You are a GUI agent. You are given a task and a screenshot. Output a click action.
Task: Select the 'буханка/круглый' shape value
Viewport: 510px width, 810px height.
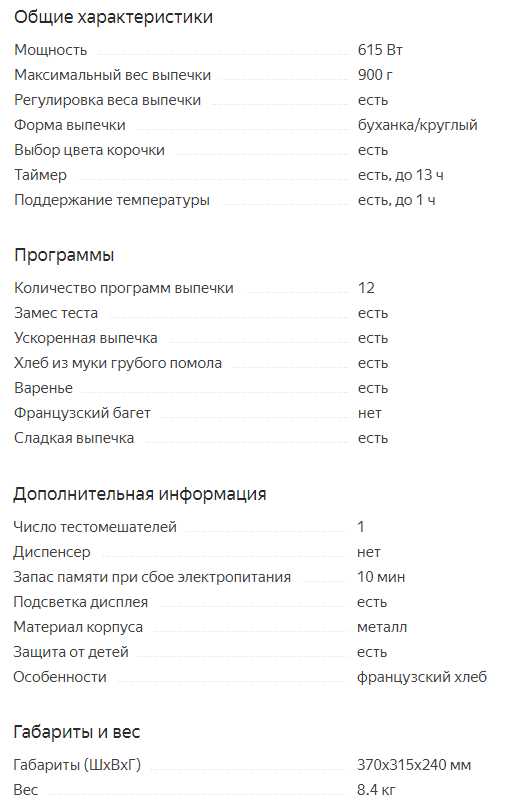point(418,125)
